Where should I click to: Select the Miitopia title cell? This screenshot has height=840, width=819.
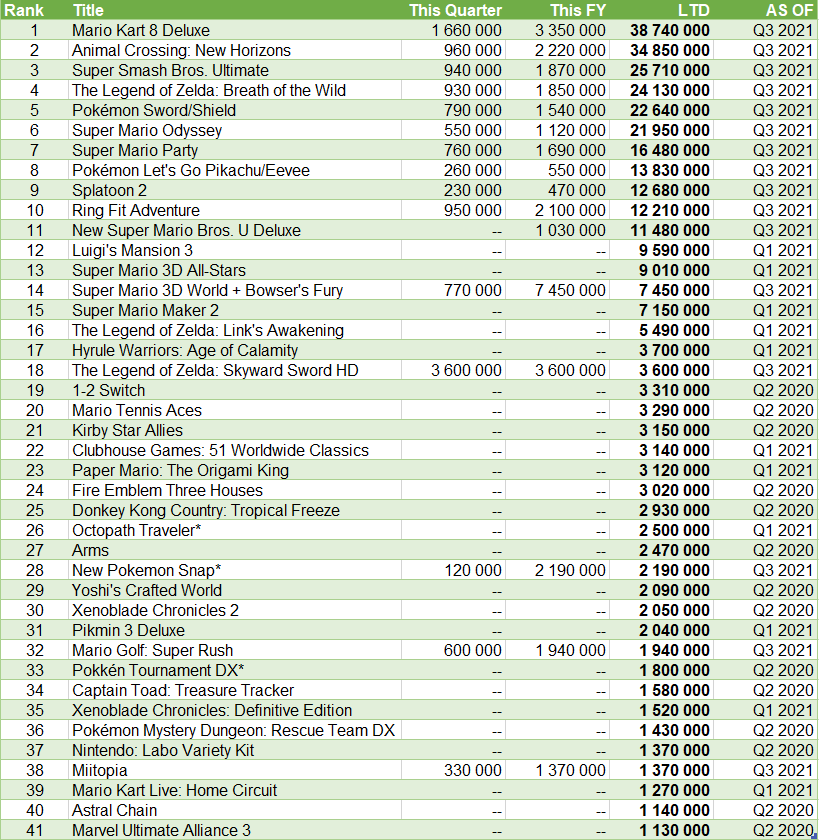click(x=235, y=770)
